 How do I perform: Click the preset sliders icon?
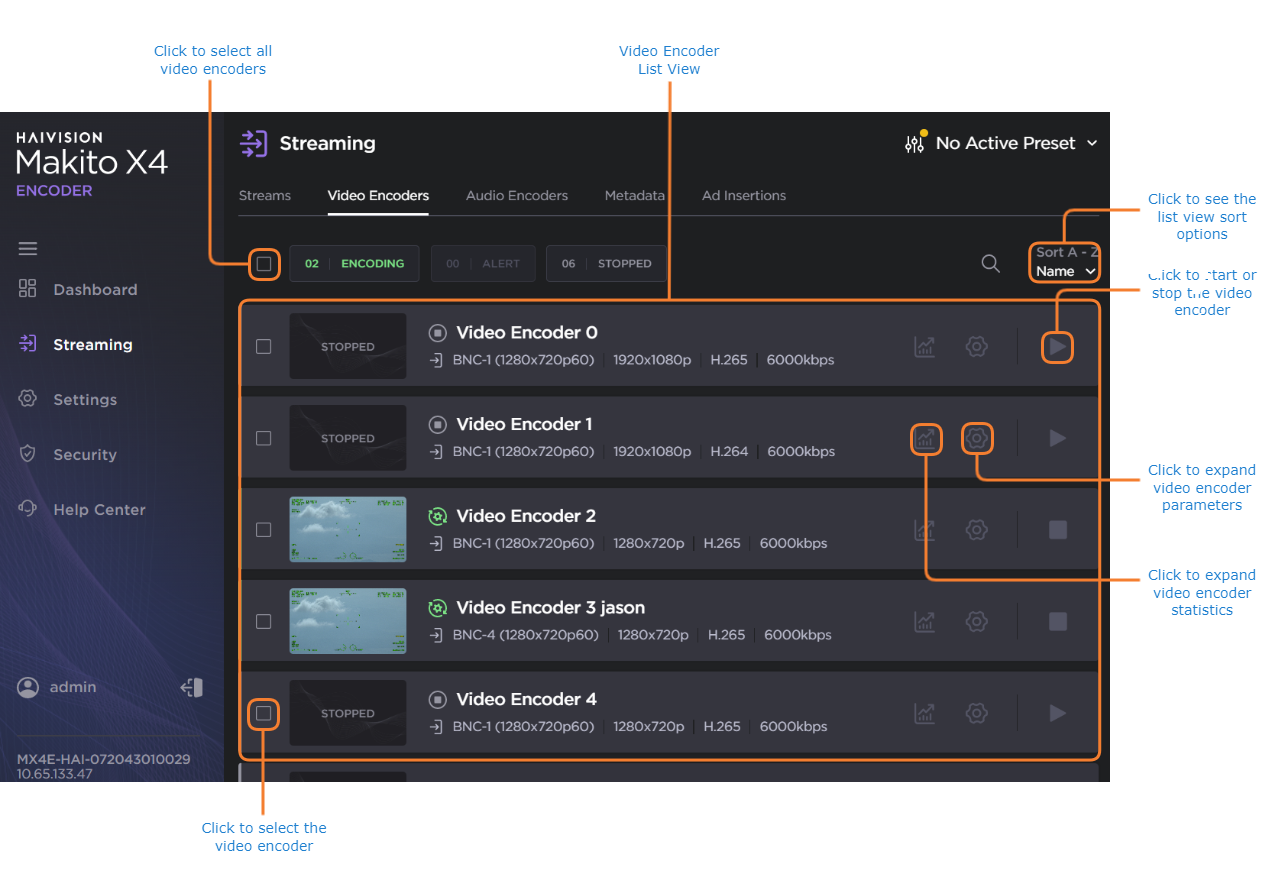(914, 144)
